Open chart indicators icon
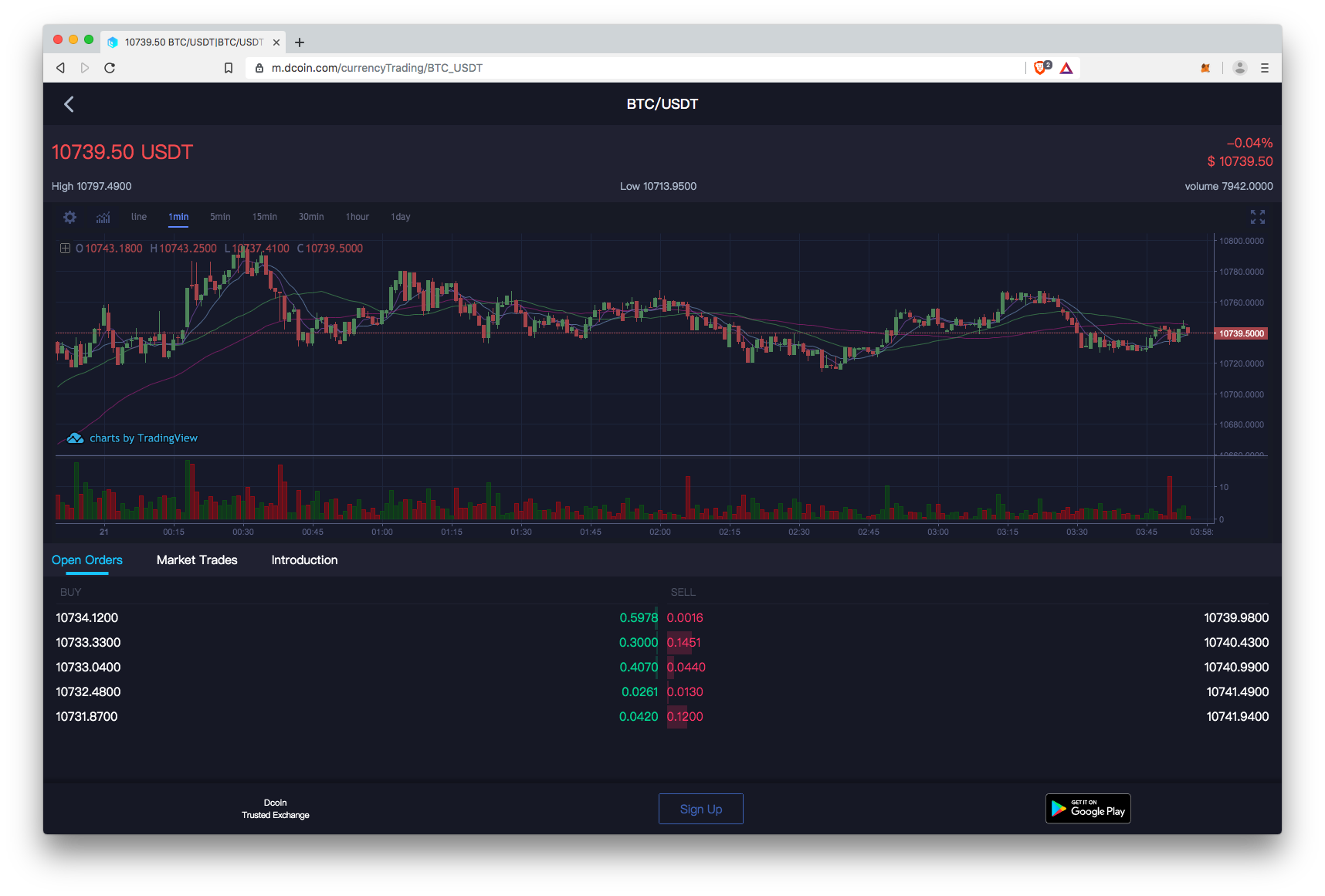Screen dimensions: 1325x896 (x=103, y=217)
